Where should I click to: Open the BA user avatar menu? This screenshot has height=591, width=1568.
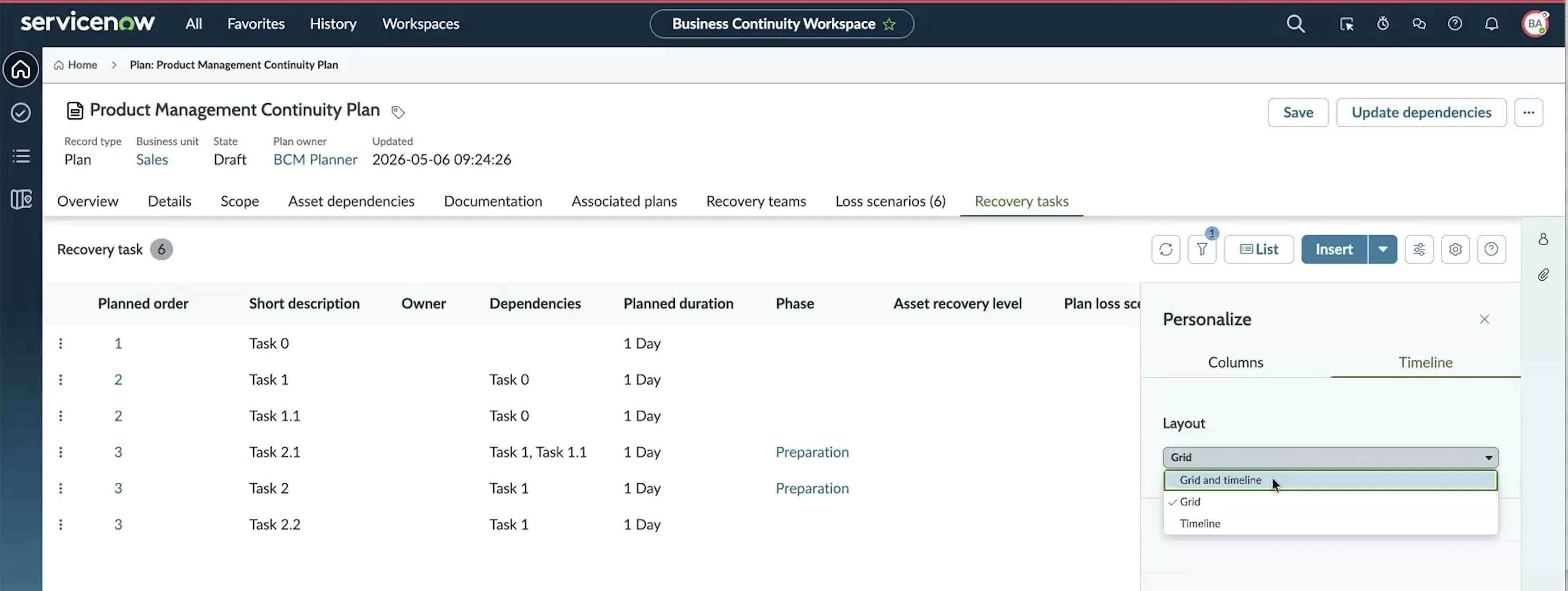pyautogui.click(x=1535, y=24)
